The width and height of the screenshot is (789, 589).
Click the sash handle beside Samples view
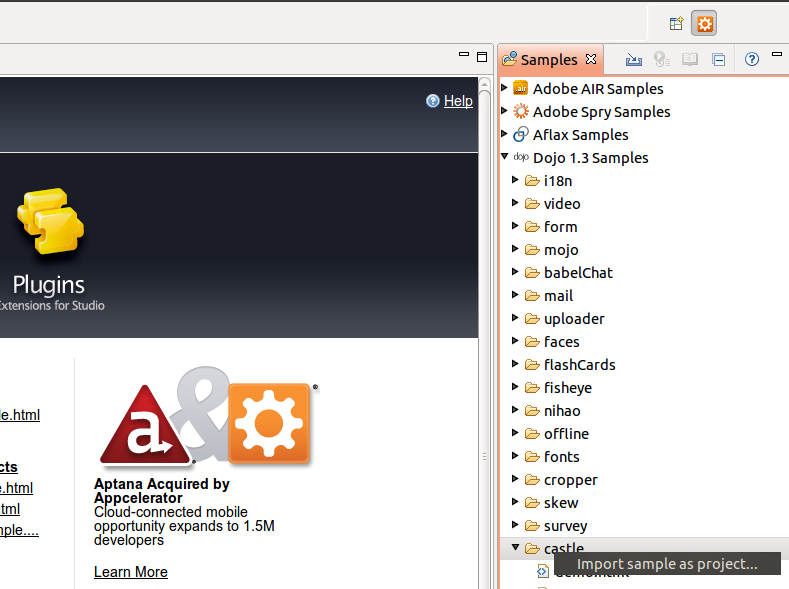[x=495, y=316]
